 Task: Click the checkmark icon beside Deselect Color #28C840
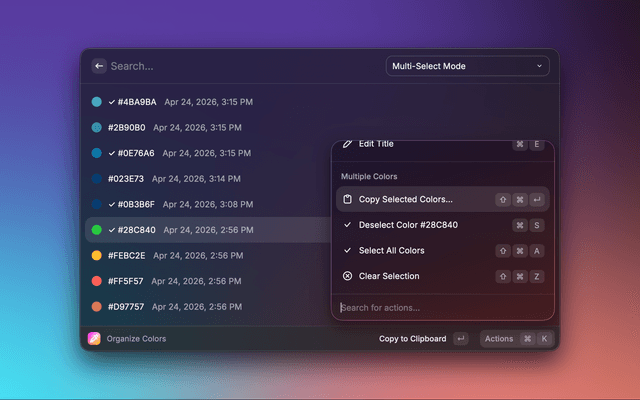coord(347,225)
